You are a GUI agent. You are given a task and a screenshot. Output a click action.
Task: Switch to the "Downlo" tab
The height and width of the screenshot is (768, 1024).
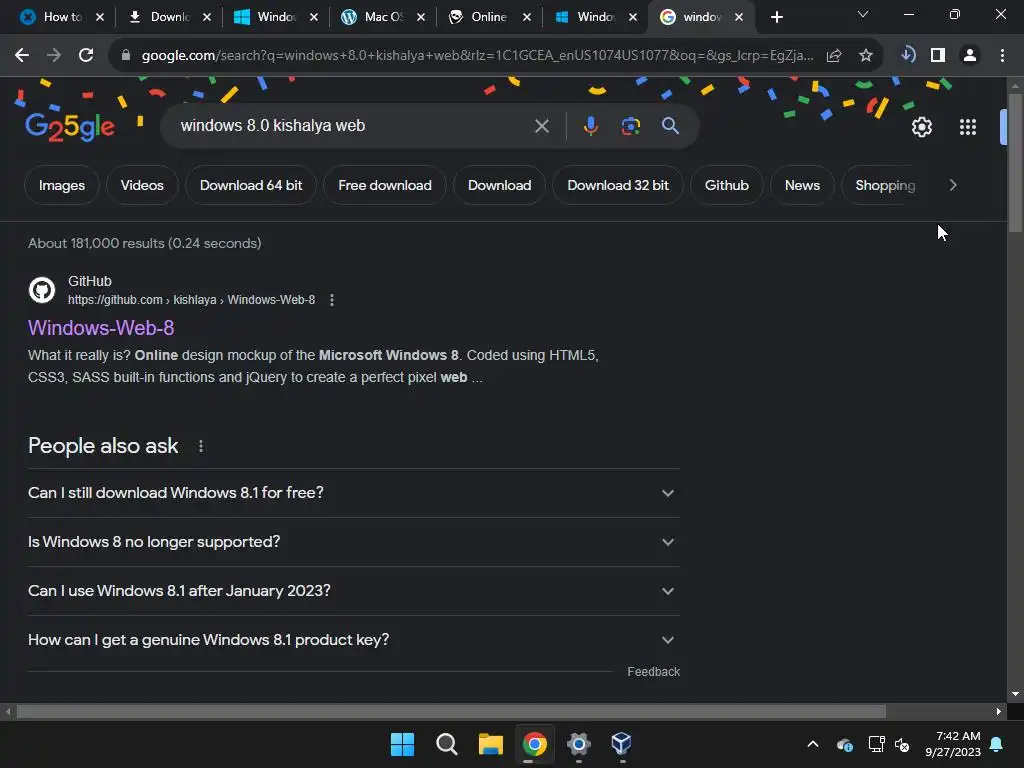[x=169, y=17]
